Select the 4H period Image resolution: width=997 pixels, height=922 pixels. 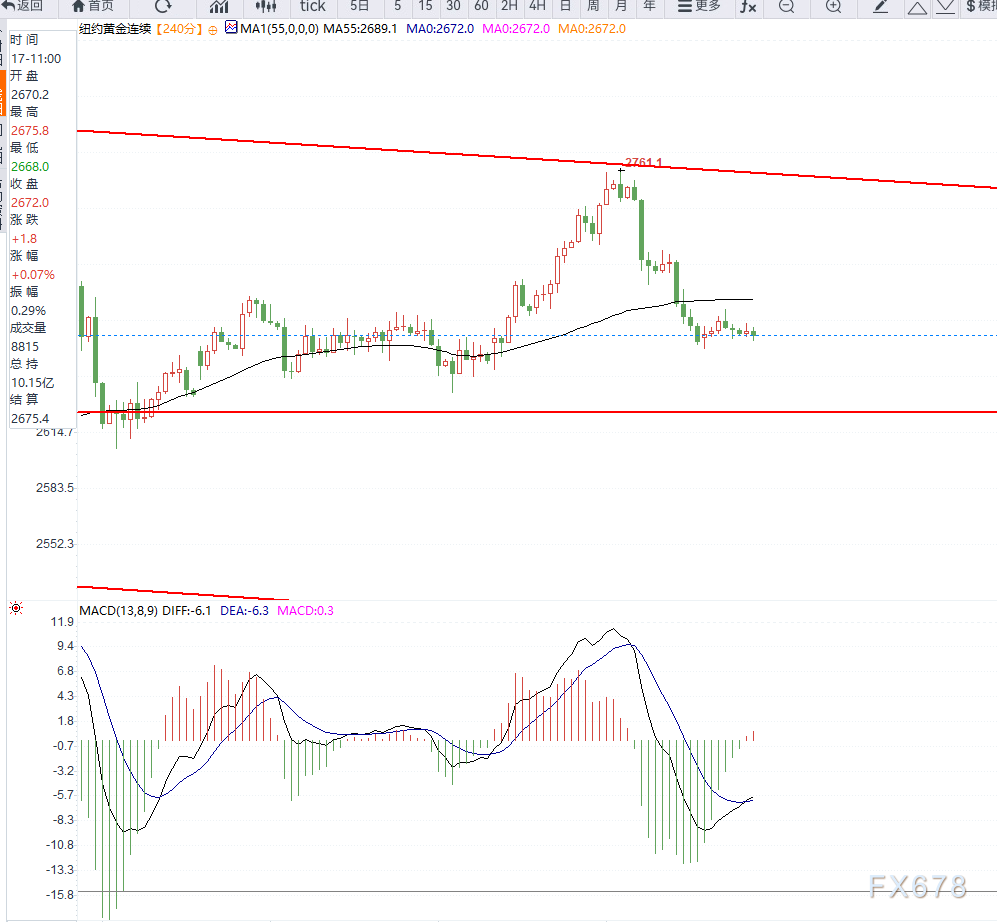(537, 6)
